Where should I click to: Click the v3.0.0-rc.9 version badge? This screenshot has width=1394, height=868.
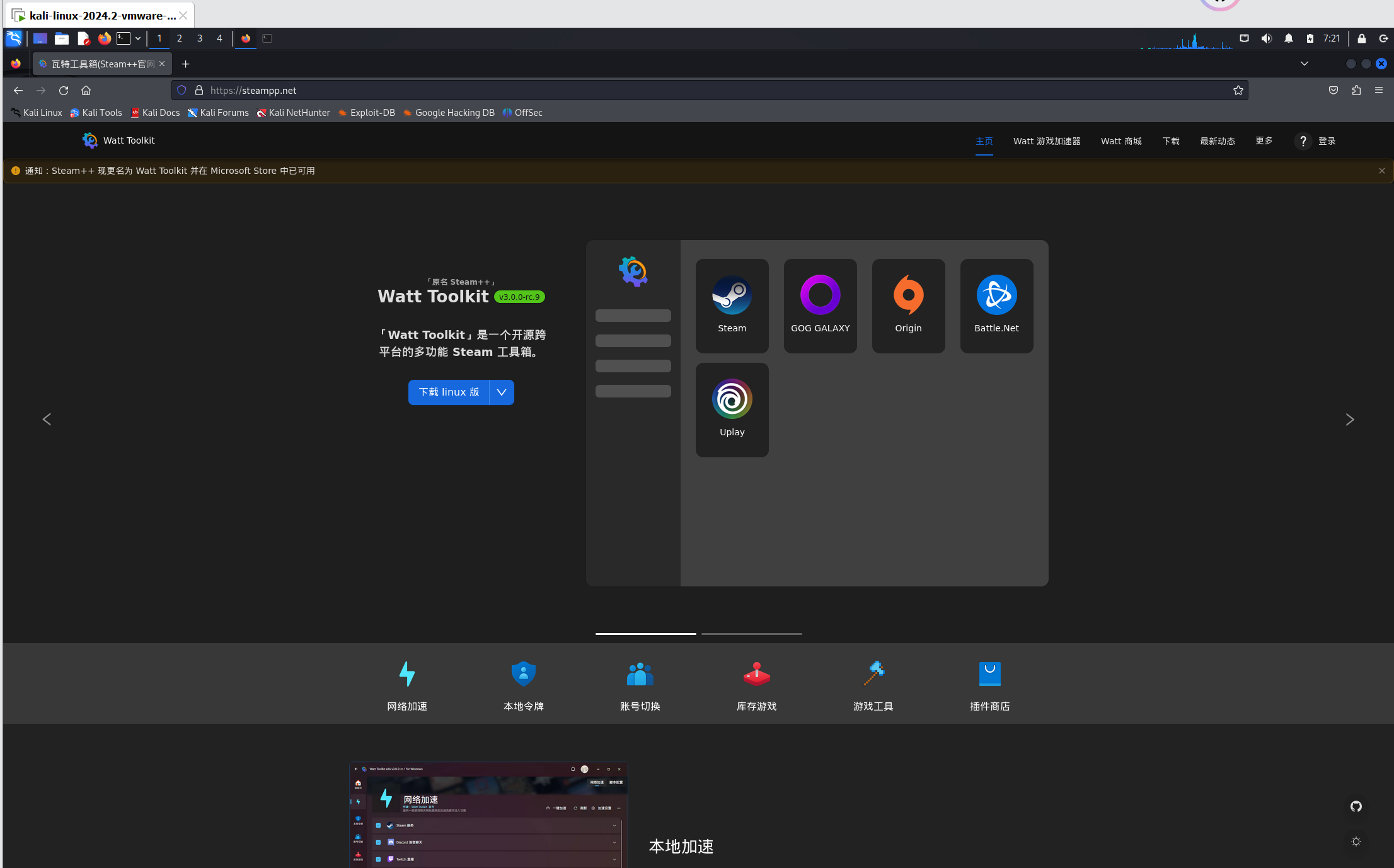pyautogui.click(x=519, y=297)
